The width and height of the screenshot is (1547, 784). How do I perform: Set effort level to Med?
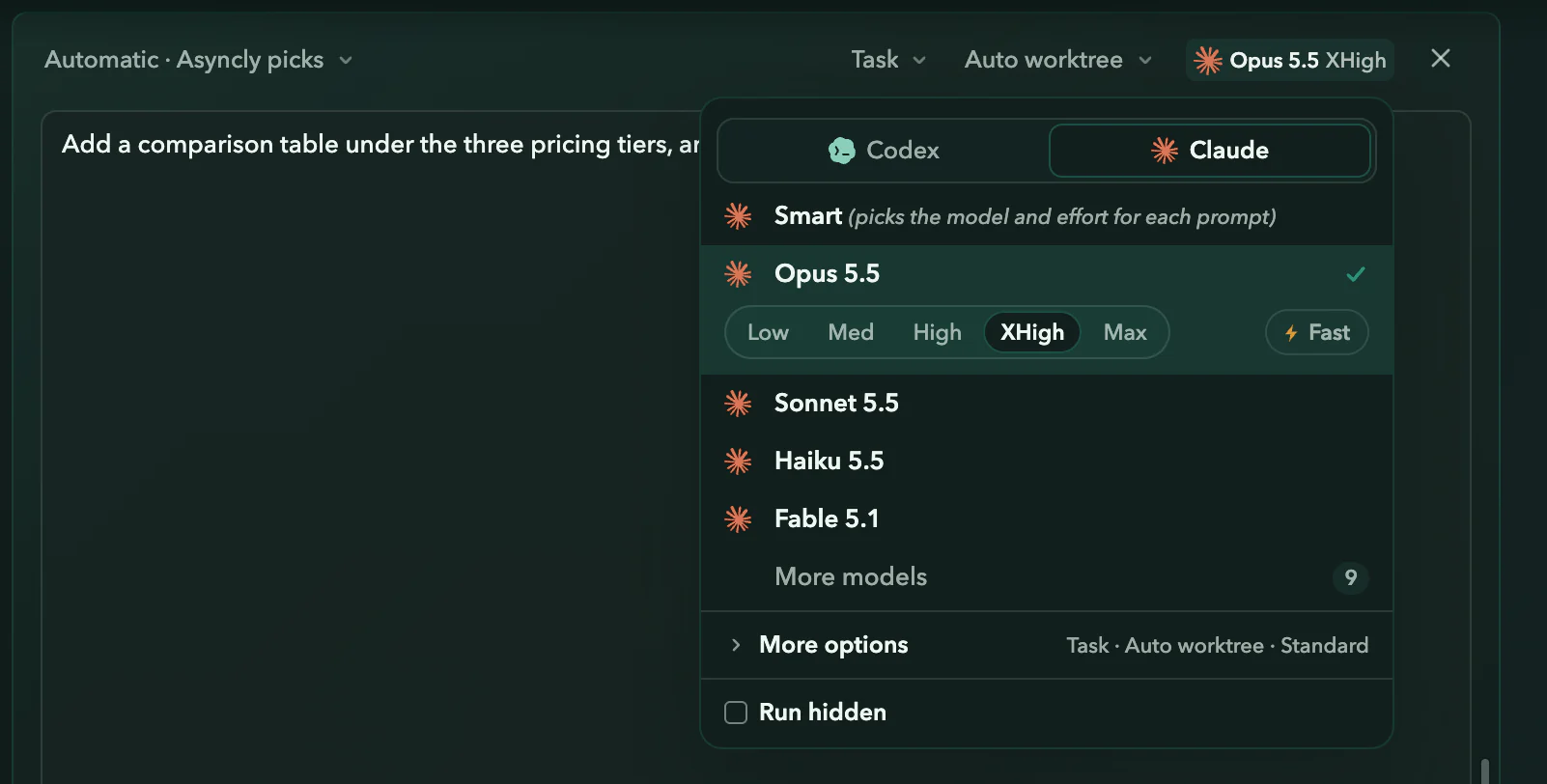(x=851, y=332)
